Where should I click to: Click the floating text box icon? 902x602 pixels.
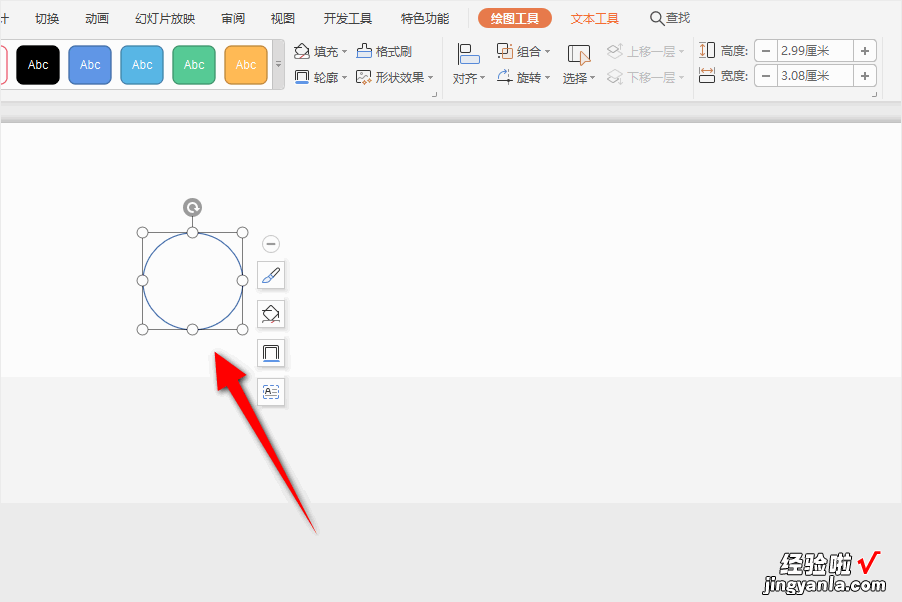click(271, 392)
